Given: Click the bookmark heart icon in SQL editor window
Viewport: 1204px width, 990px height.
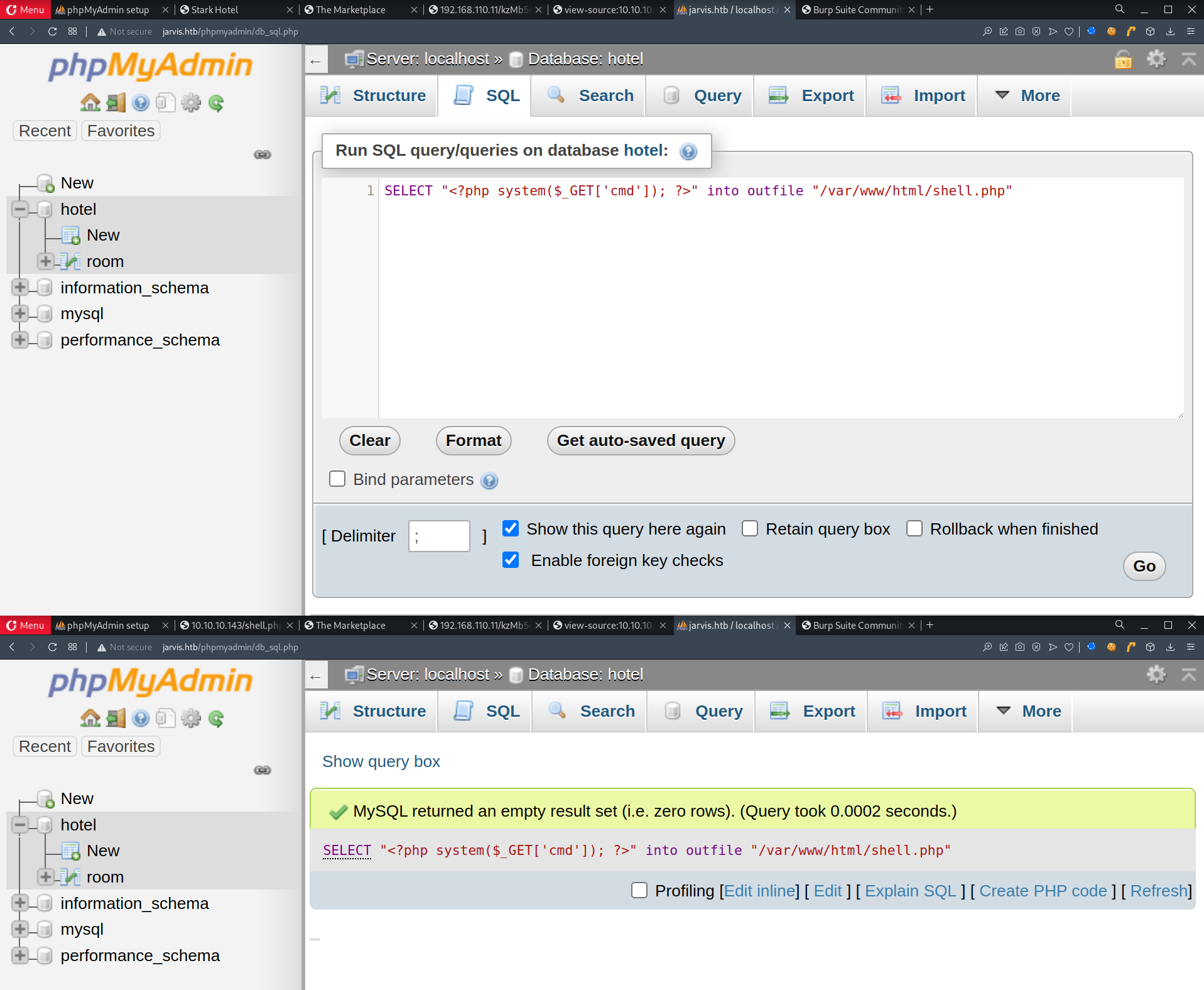Looking at the screenshot, I should 1069,31.
